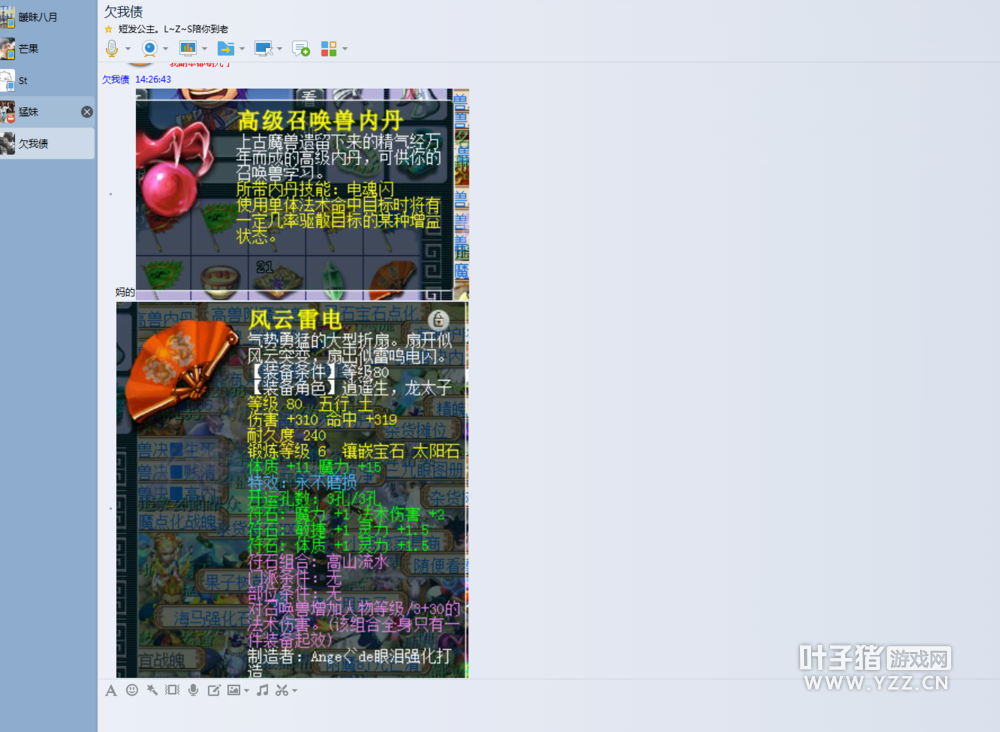Start a voice call with the microphone icon

(x=112, y=48)
